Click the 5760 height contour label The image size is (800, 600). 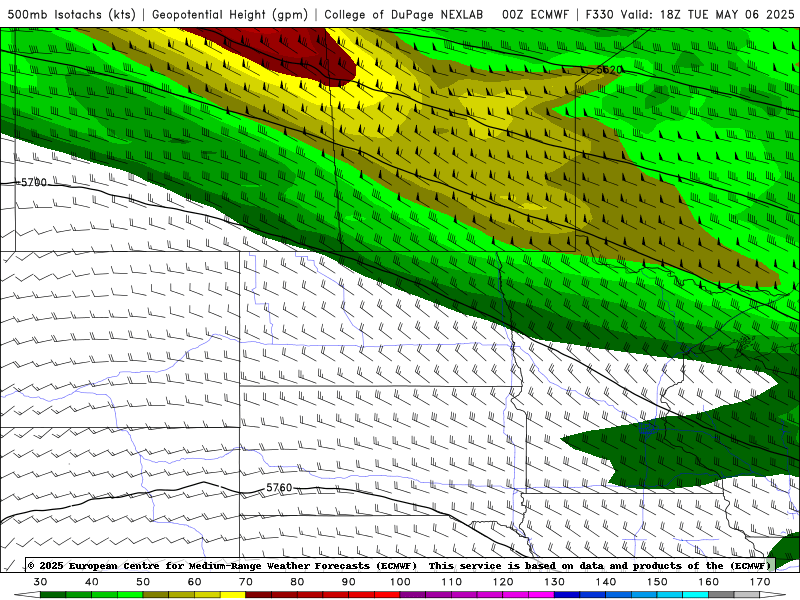click(279, 488)
